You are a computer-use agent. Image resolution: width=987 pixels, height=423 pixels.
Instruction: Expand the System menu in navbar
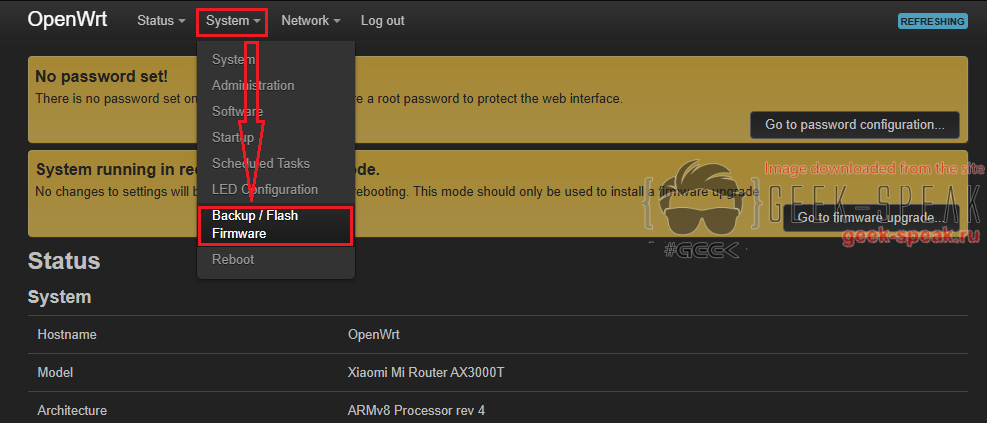[233, 21]
